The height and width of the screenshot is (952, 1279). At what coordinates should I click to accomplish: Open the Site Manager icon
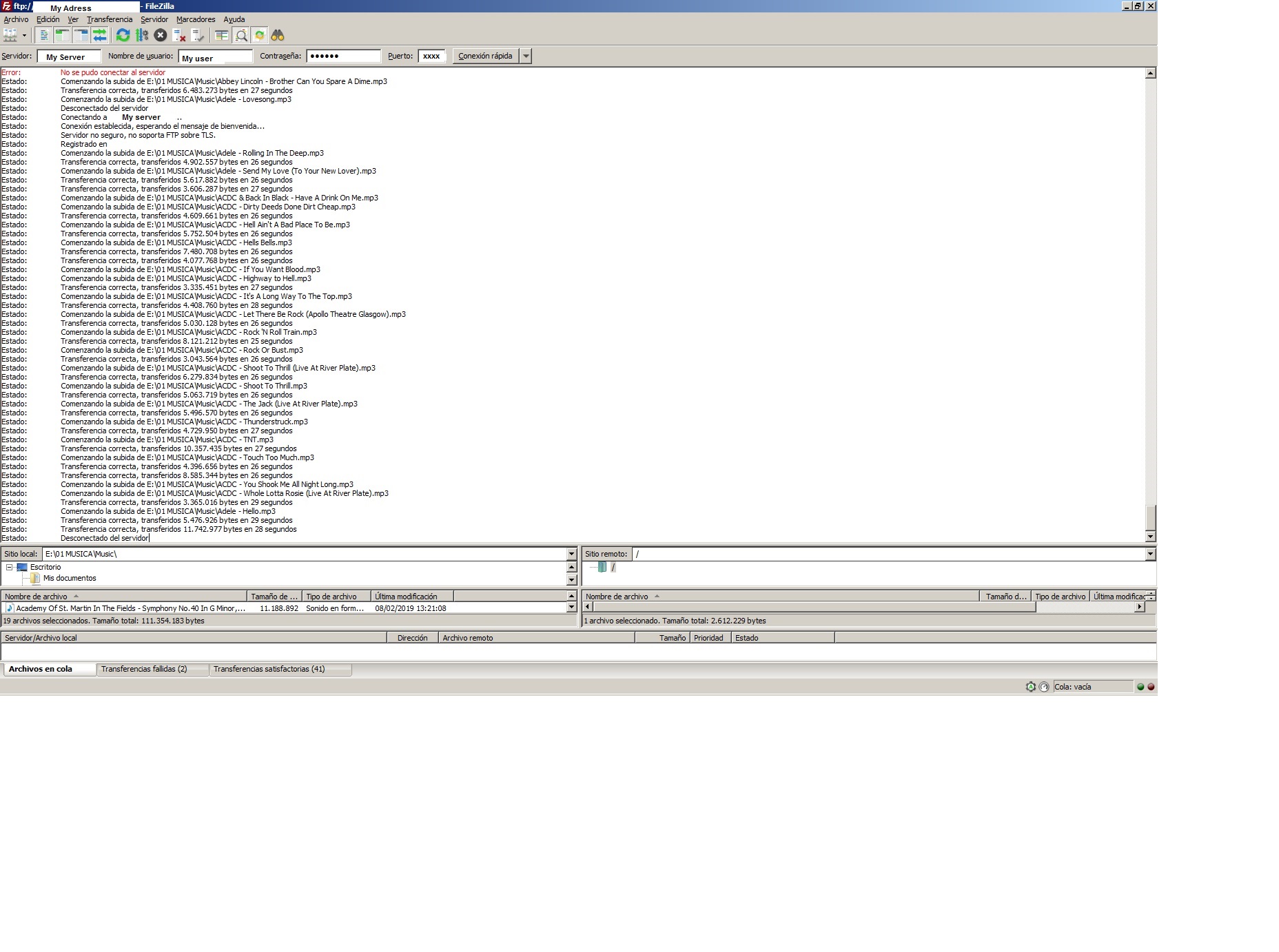[10, 35]
